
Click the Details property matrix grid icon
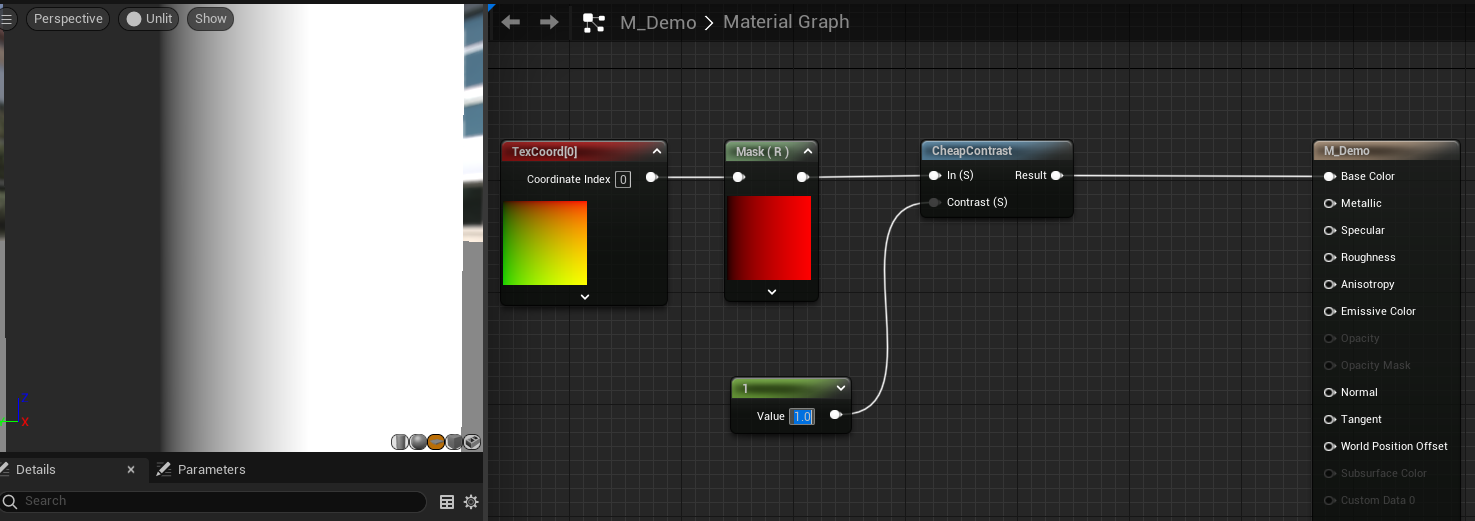pyautogui.click(x=447, y=502)
